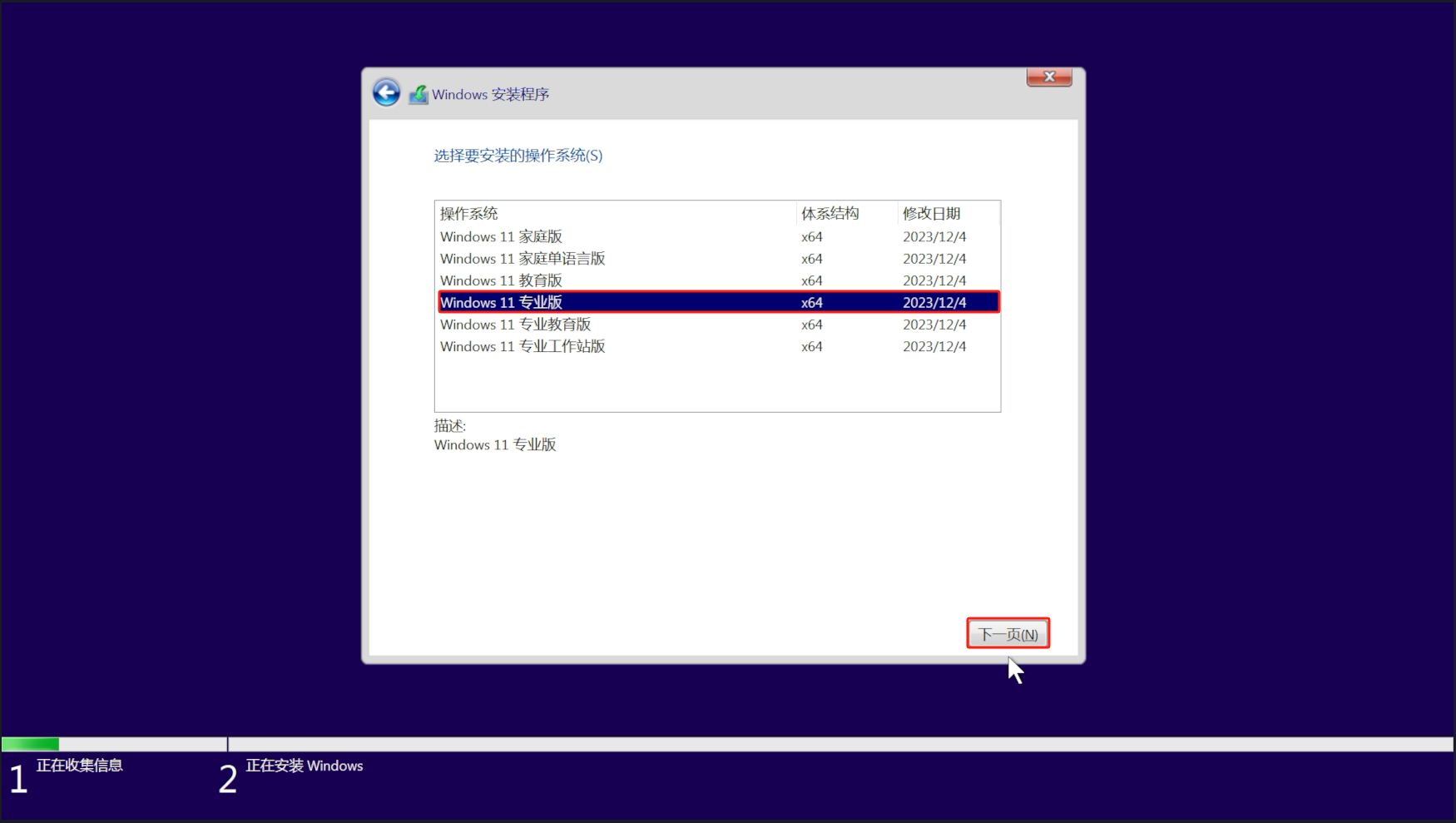Screen dimensions: 1456x823
Task: Click the blue back arrow button
Action: pos(386,92)
